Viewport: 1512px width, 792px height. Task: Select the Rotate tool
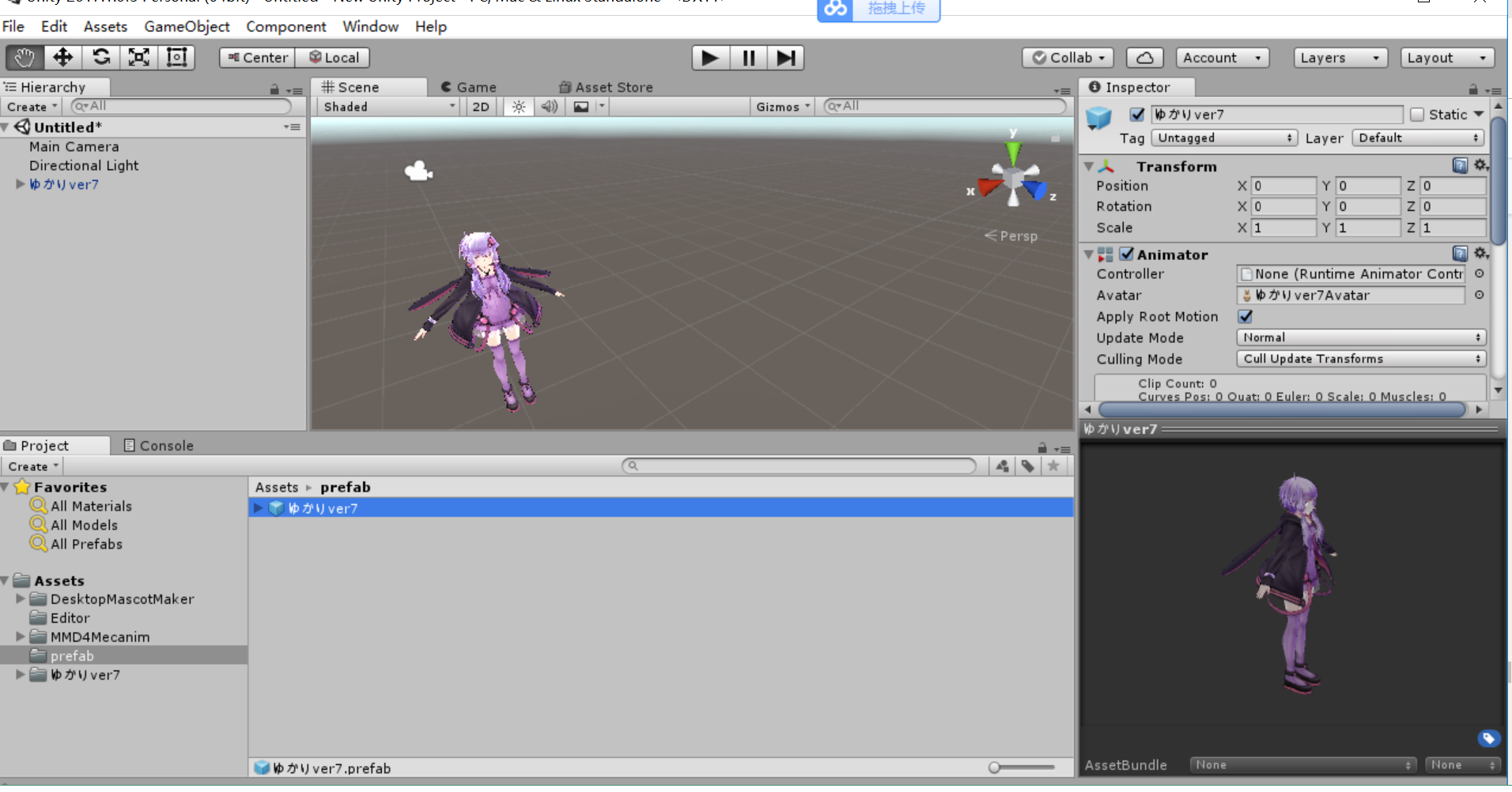(x=100, y=58)
